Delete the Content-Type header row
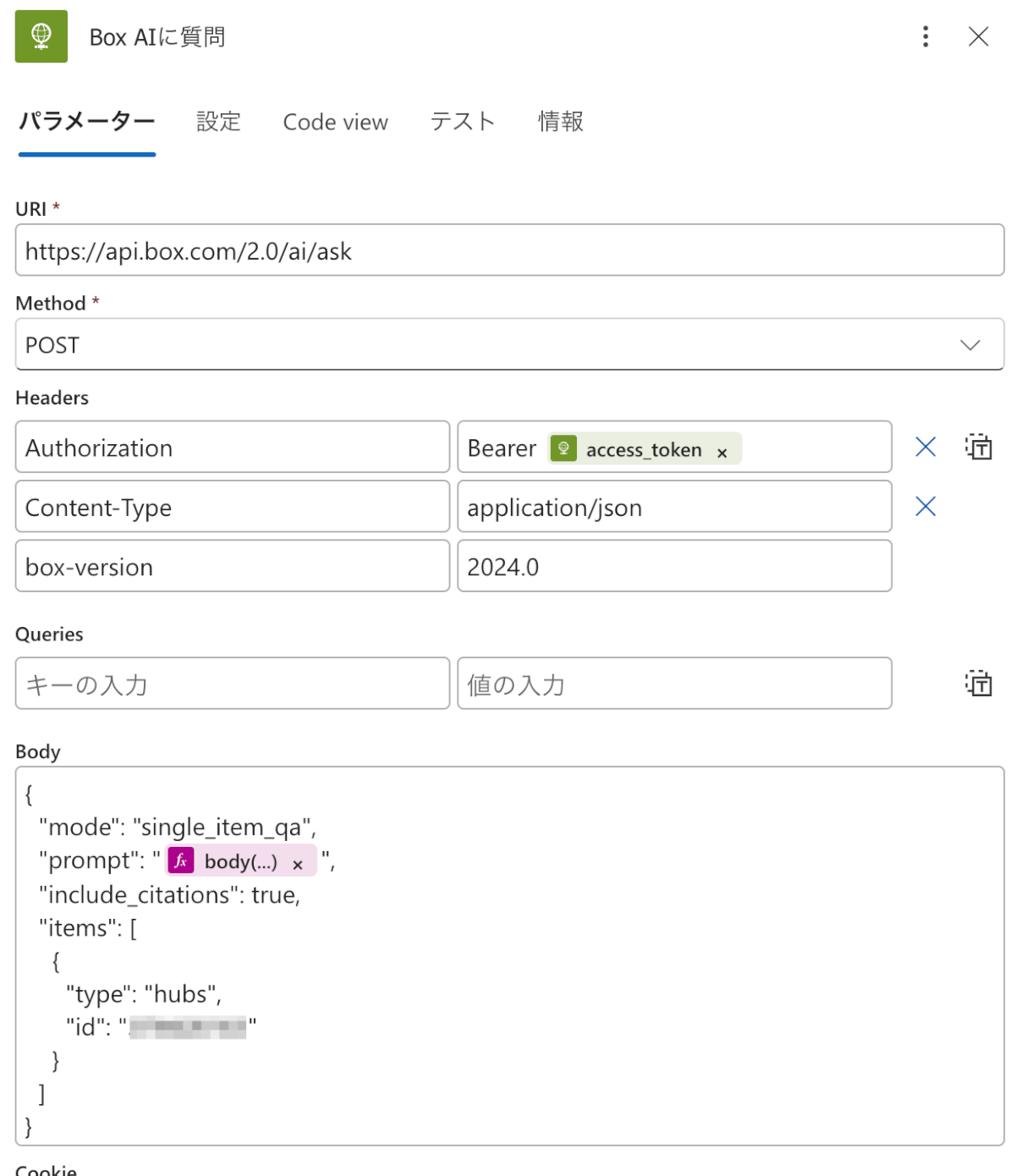1015x1176 pixels. pos(925,507)
